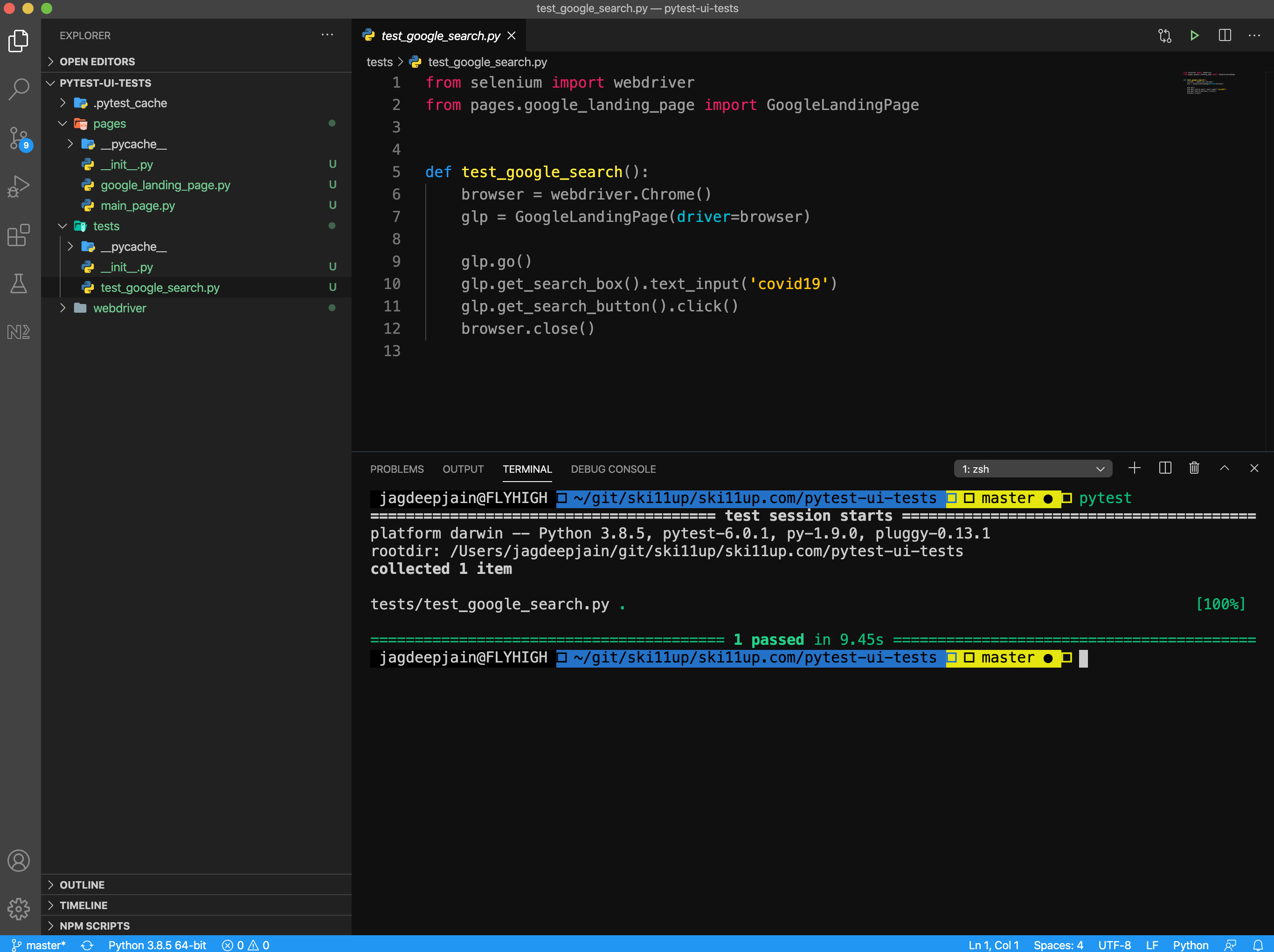Run Python file with play button

pyautogui.click(x=1194, y=36)
